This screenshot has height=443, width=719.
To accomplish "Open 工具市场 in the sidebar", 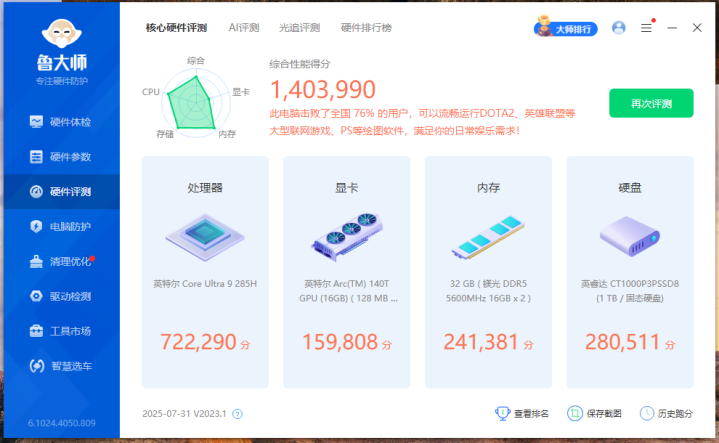I will tap(61, 331).
